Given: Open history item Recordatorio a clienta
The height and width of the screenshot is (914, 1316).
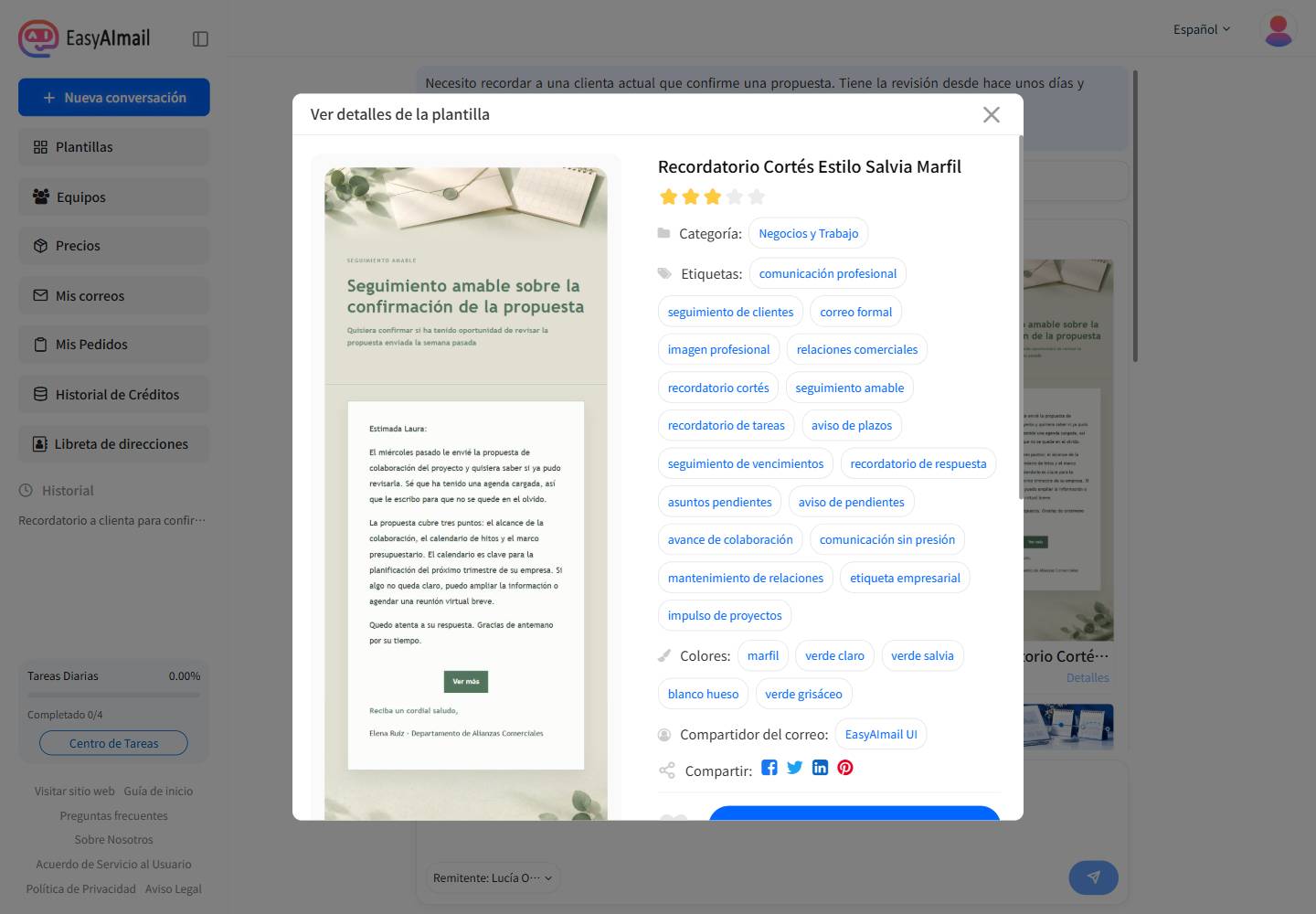Looking at the screenshot, I should tap(112, 520).
